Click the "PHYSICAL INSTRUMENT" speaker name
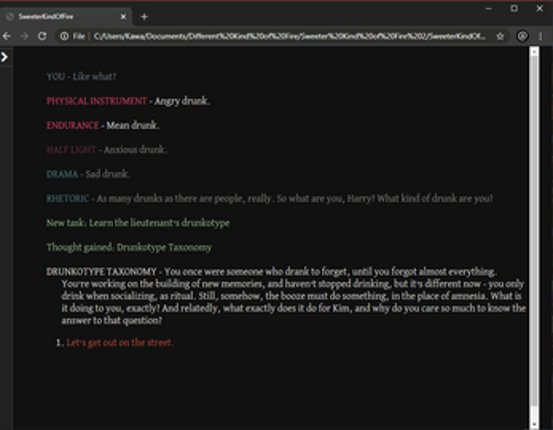Image resolution: width=553 pixels, height=430 pixels. coord(97,101)
